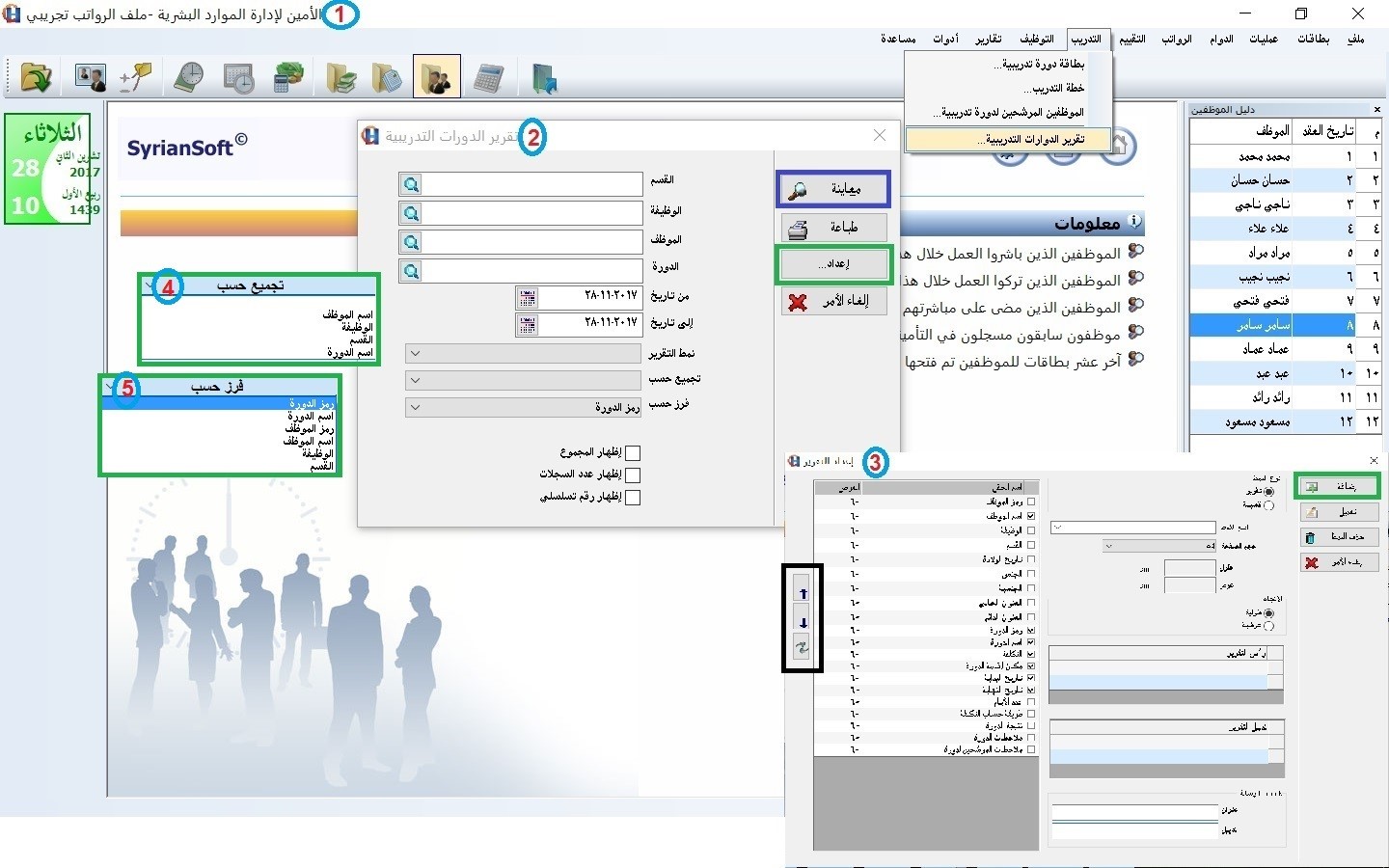Click the money and calculator payroll icon
This screenshot has height=868, width=1389.
pos(287,77)
